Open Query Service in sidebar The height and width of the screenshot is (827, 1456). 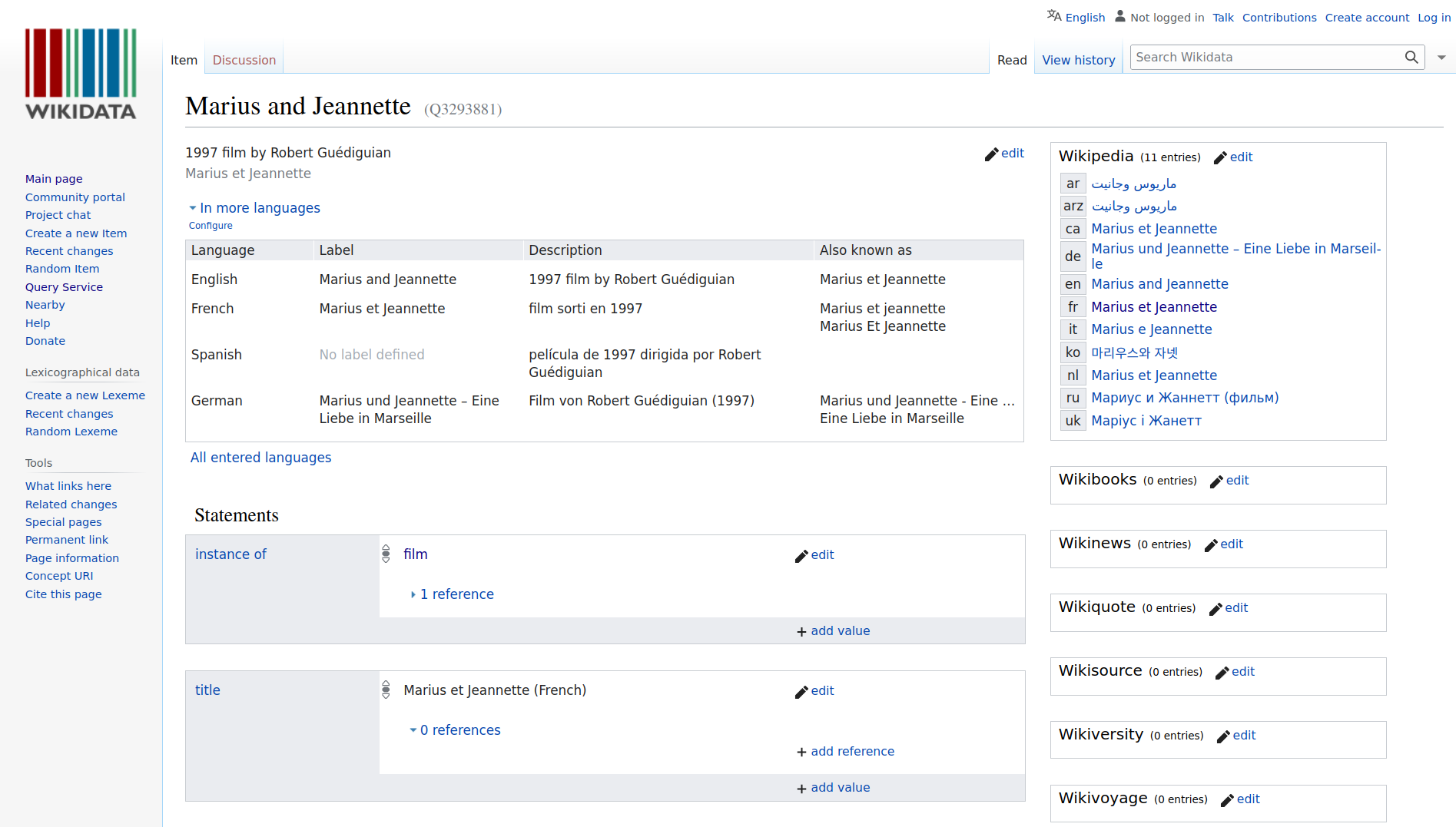(x=64, y=287)
